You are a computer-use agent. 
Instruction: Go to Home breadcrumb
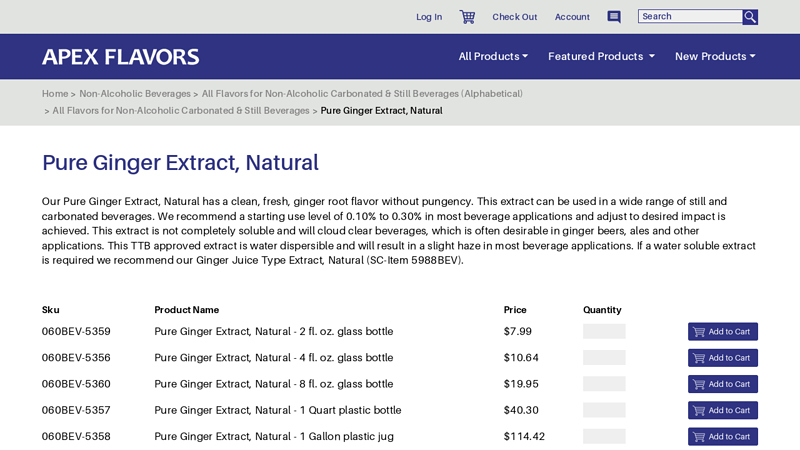click(55, 94)
